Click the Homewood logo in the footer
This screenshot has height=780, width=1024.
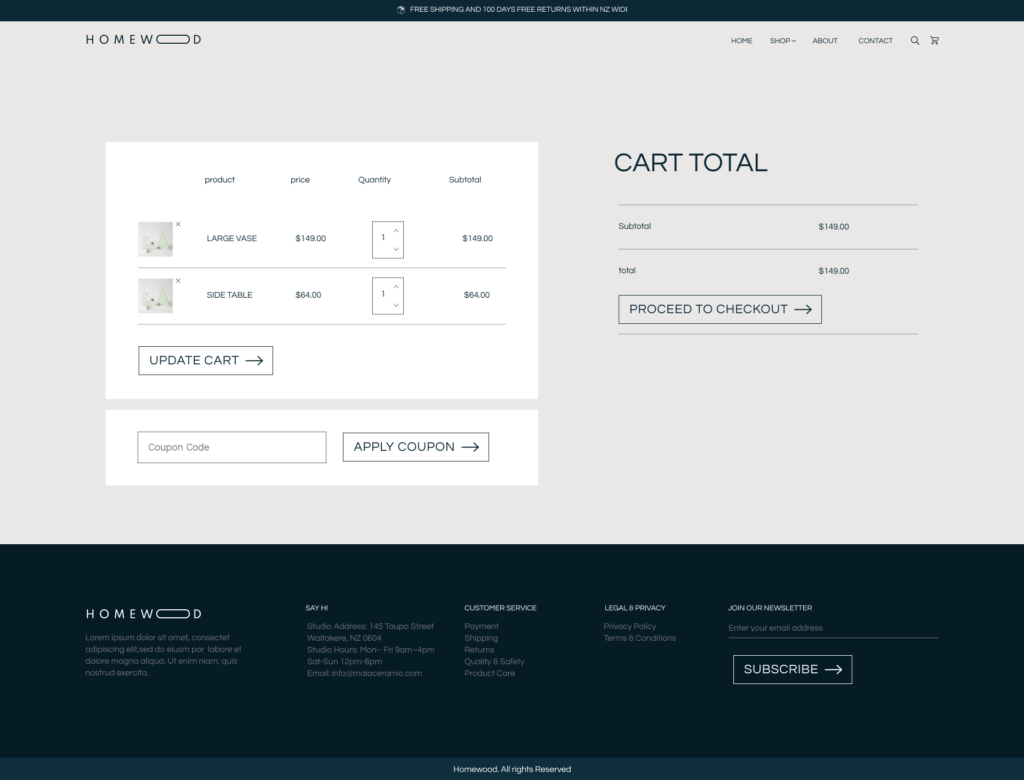click(x=143, y=614)
